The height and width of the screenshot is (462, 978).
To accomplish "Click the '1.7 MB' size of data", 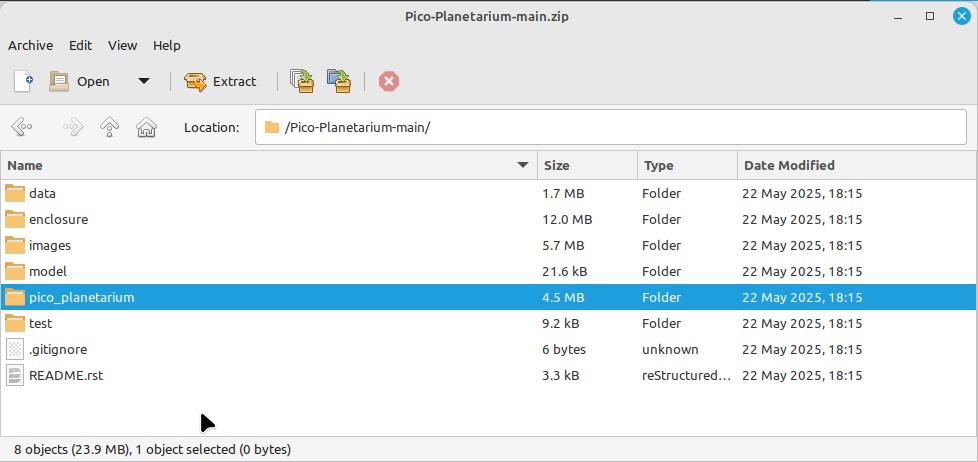I will (x=563, y=193).
